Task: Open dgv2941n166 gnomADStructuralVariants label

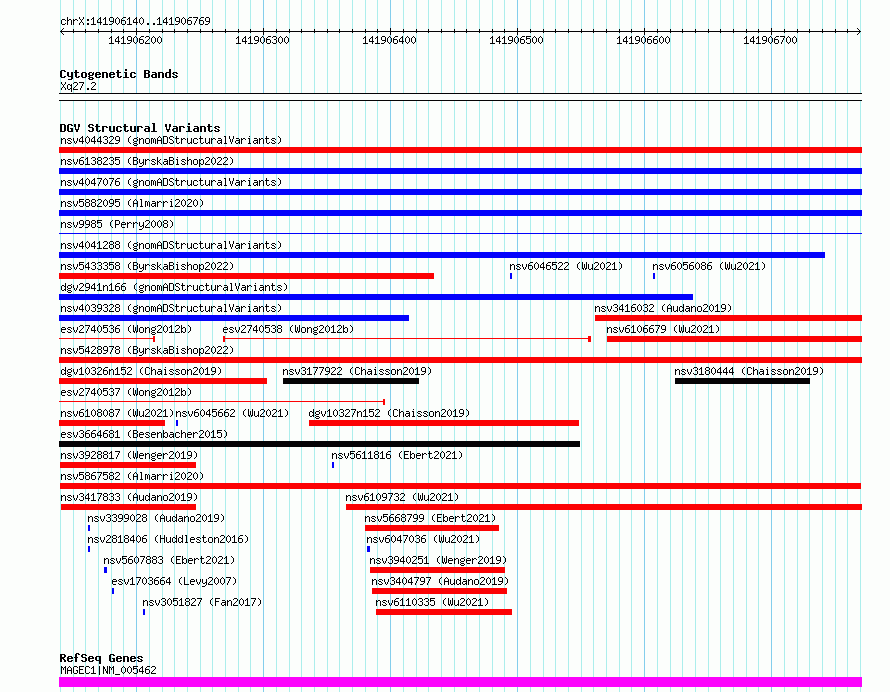Action: [x=174, y=287]
